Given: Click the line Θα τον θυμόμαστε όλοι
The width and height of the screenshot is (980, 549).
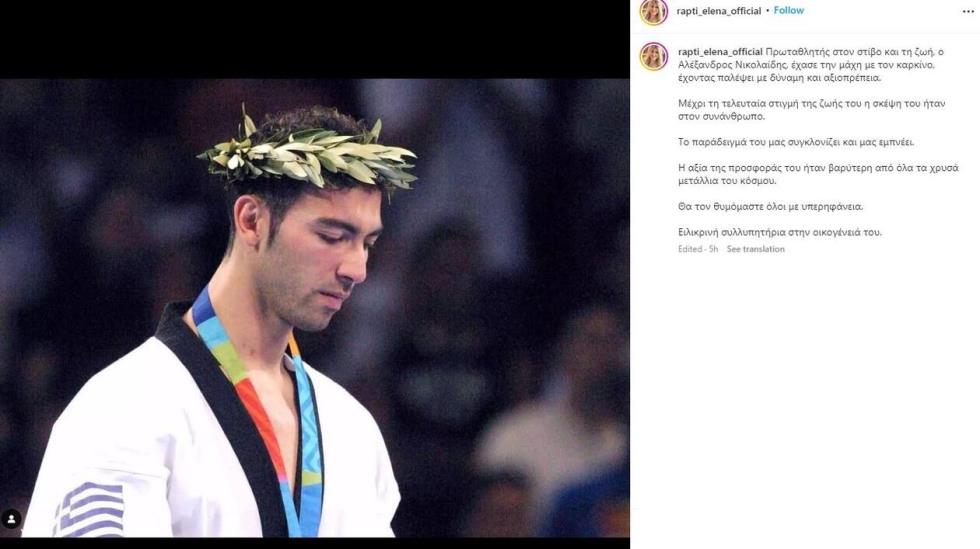Looking at the screenshot, I should click(x=771, y=206).
